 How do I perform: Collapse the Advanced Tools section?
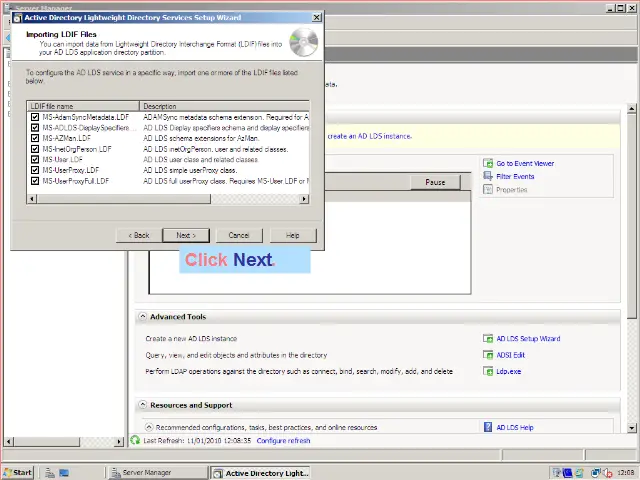click(x=142, y=316)
